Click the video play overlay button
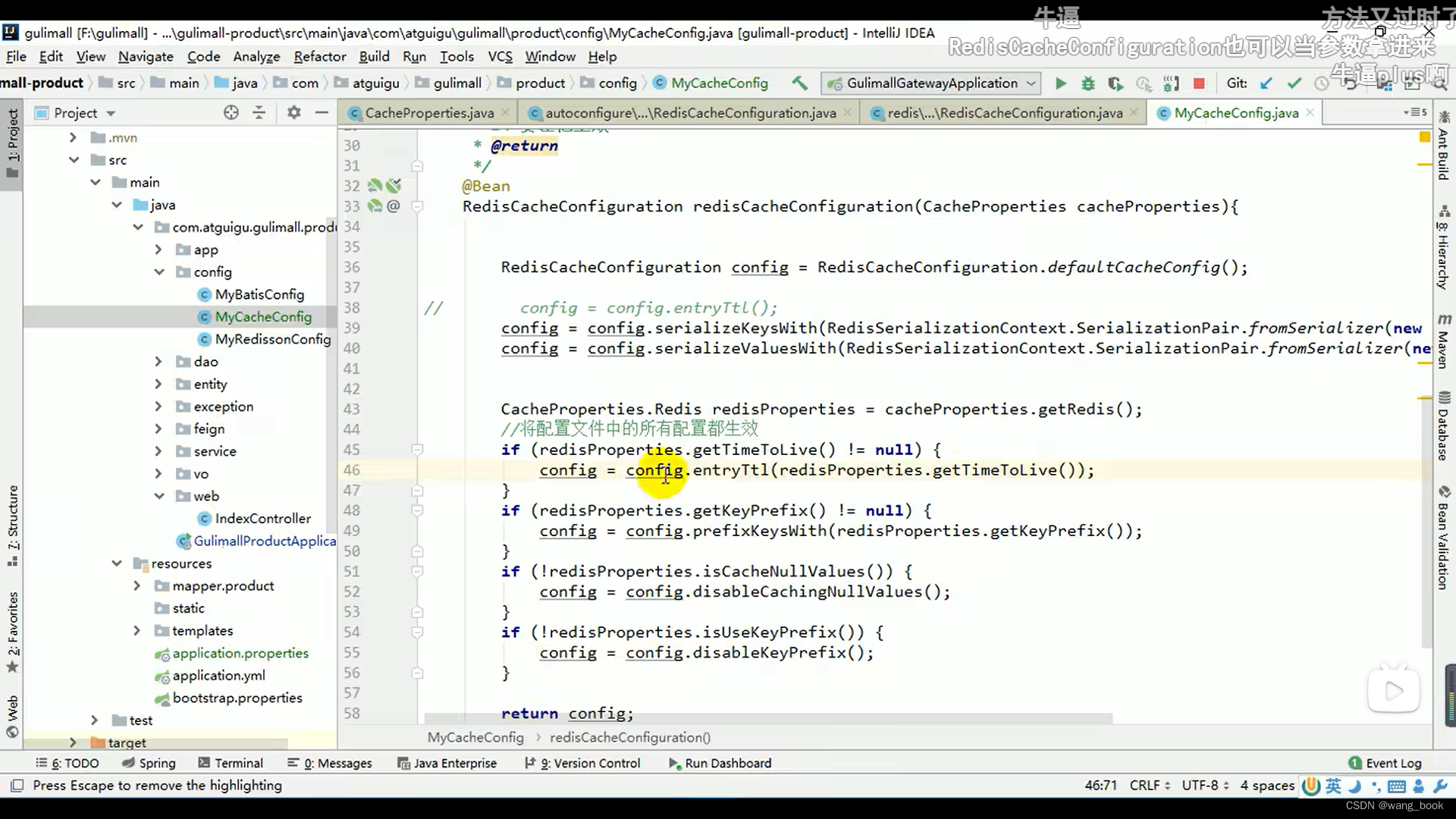Viewport: 1456px width, 819px height. (x=1394, y=691)
